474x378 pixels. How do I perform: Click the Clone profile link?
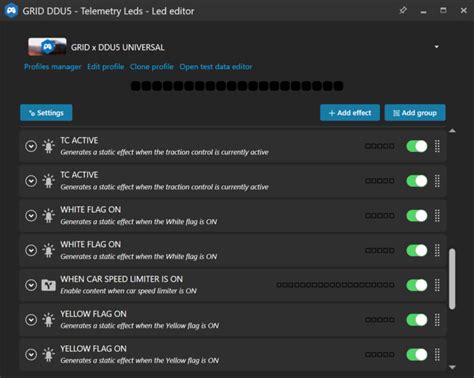pyautogui.click(x=152, y=67)
